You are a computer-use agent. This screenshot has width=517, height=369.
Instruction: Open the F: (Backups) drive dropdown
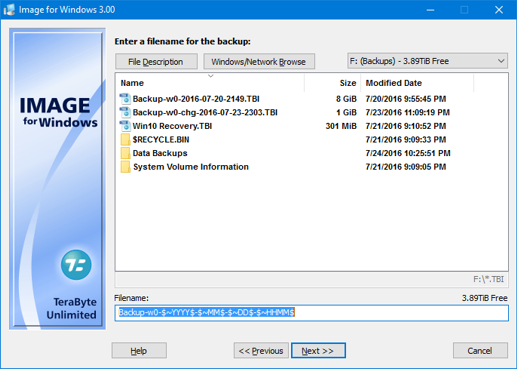pyautogui.click(x=427, y=61)
